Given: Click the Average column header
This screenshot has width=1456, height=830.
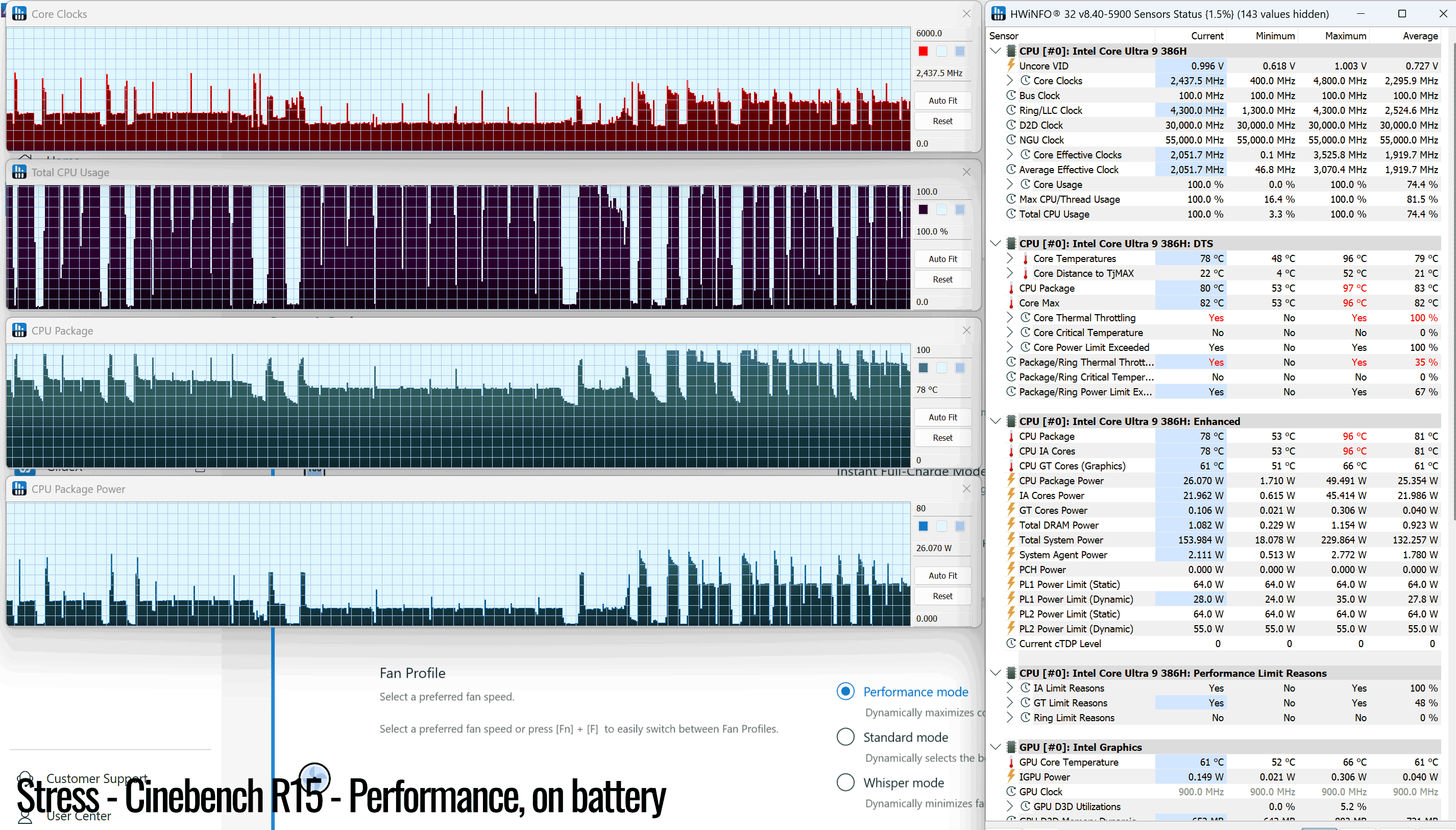Looking at the screenshot, I should 1420,36.
